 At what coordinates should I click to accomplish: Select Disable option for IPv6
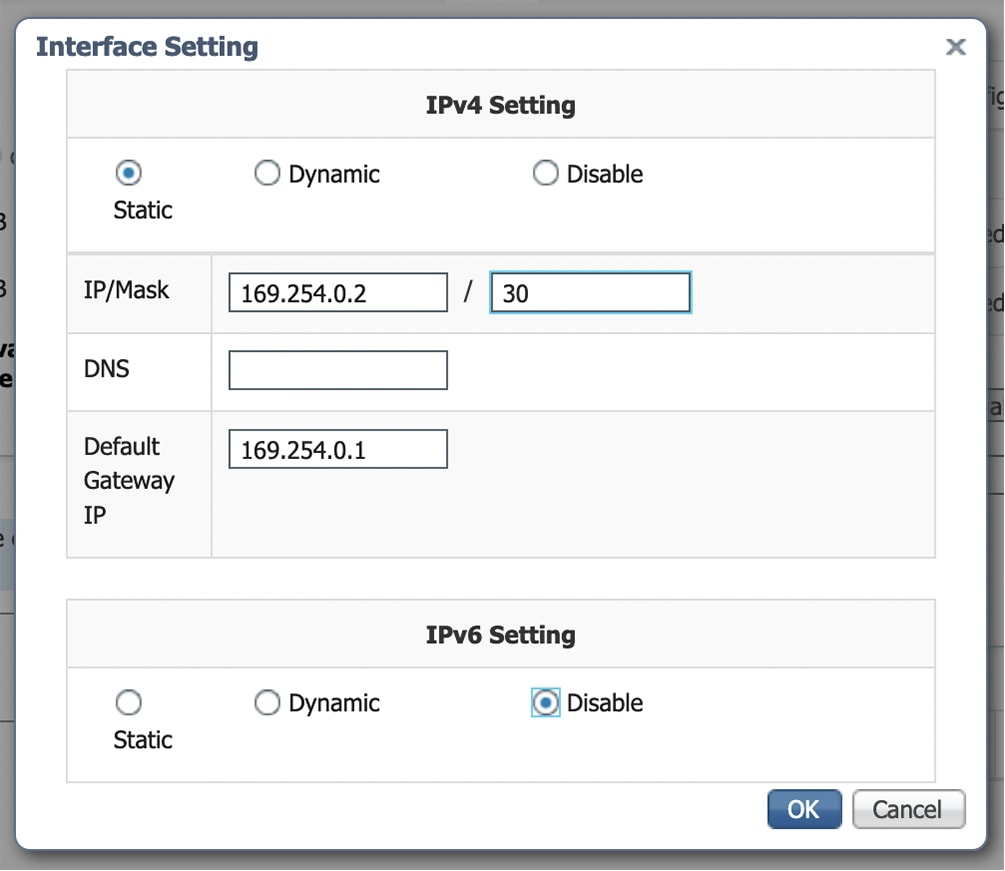pyautogui.click(x=545, y=703)
